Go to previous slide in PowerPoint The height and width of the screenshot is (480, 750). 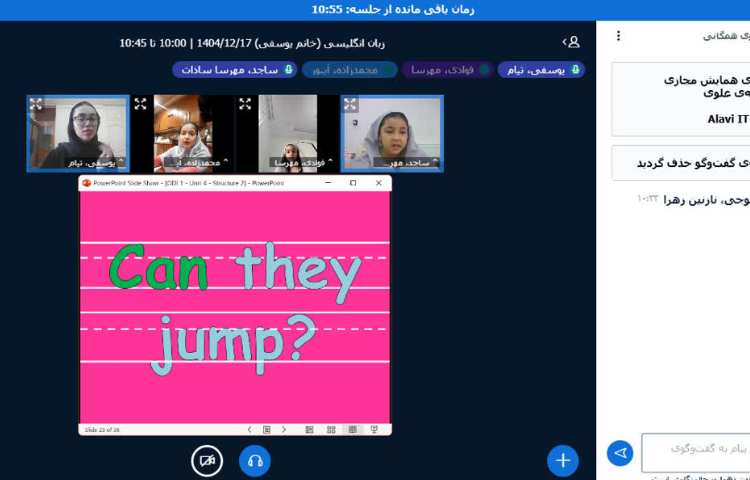pos(249,429)
